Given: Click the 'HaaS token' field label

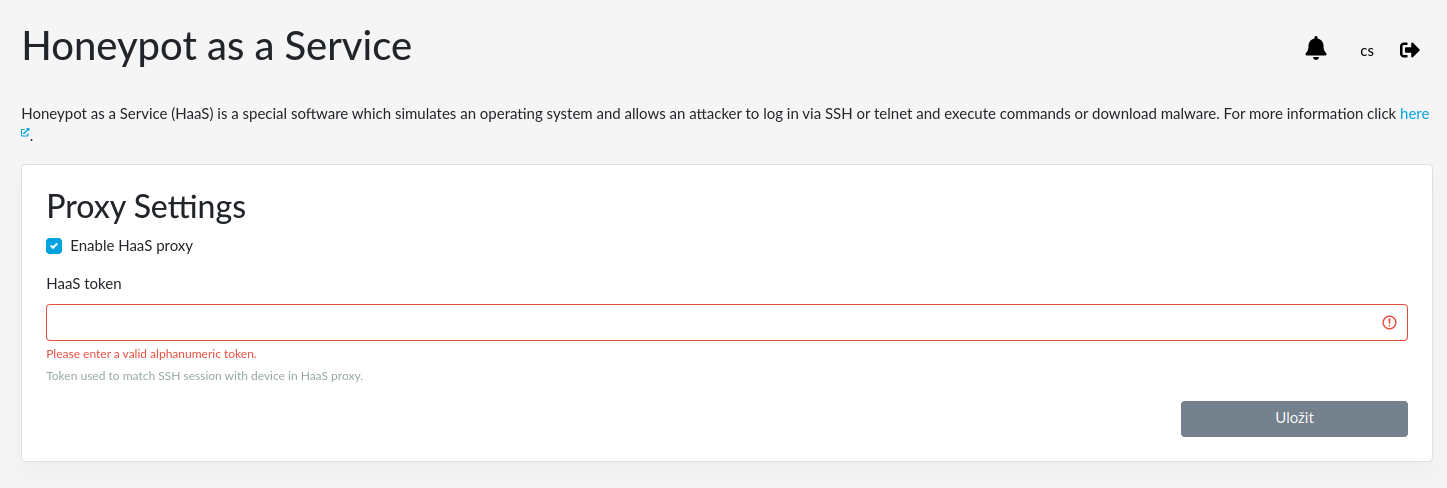Looking at the screenshot, I should click(84, 283).
